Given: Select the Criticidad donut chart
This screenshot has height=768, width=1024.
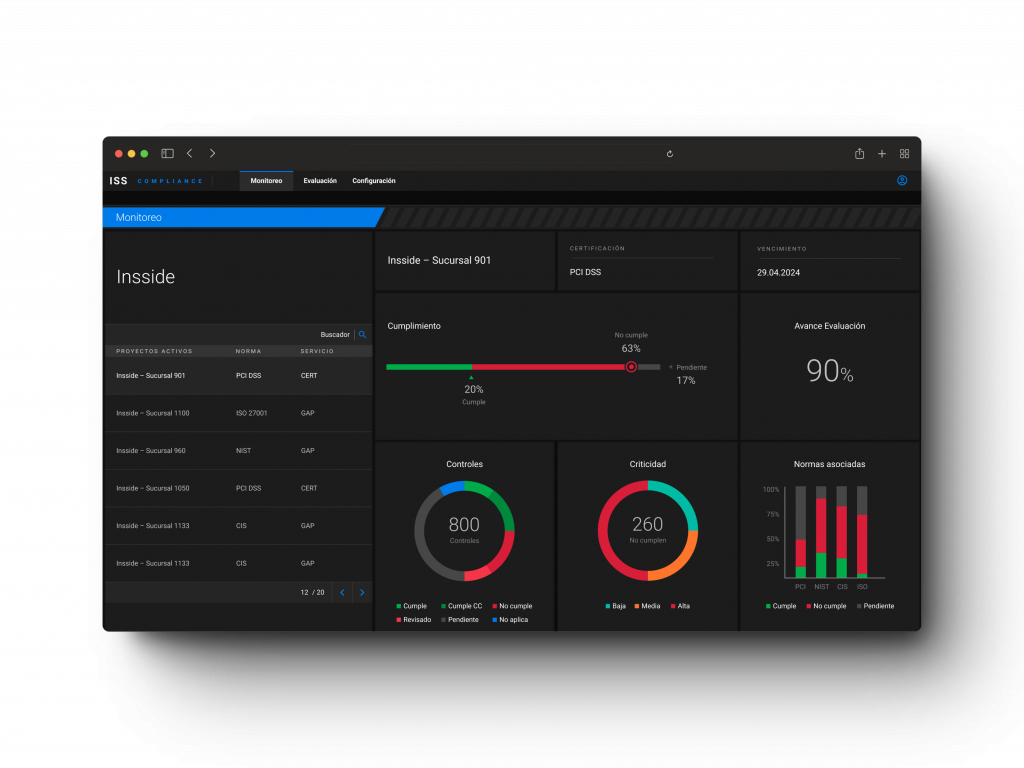Looking at the screenshot, I should pos(646,527).
